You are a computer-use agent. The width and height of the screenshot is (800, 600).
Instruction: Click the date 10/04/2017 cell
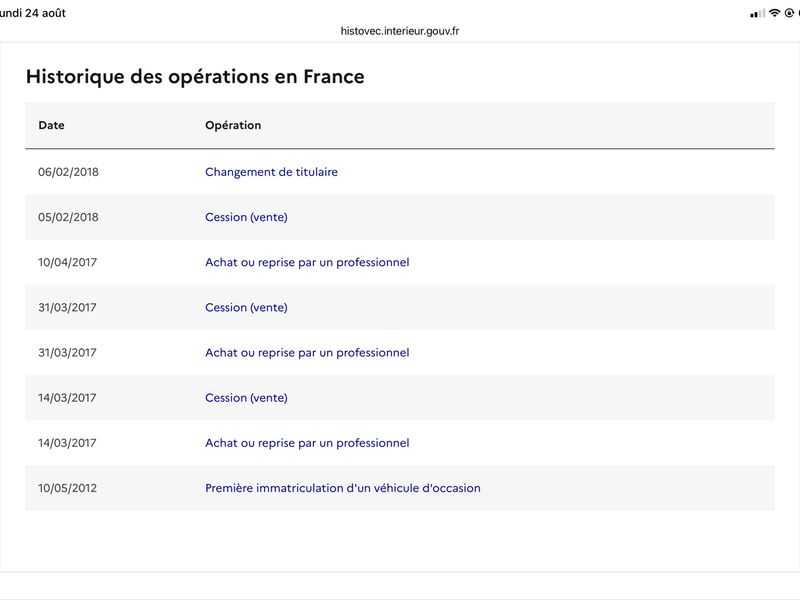[67, 262]
